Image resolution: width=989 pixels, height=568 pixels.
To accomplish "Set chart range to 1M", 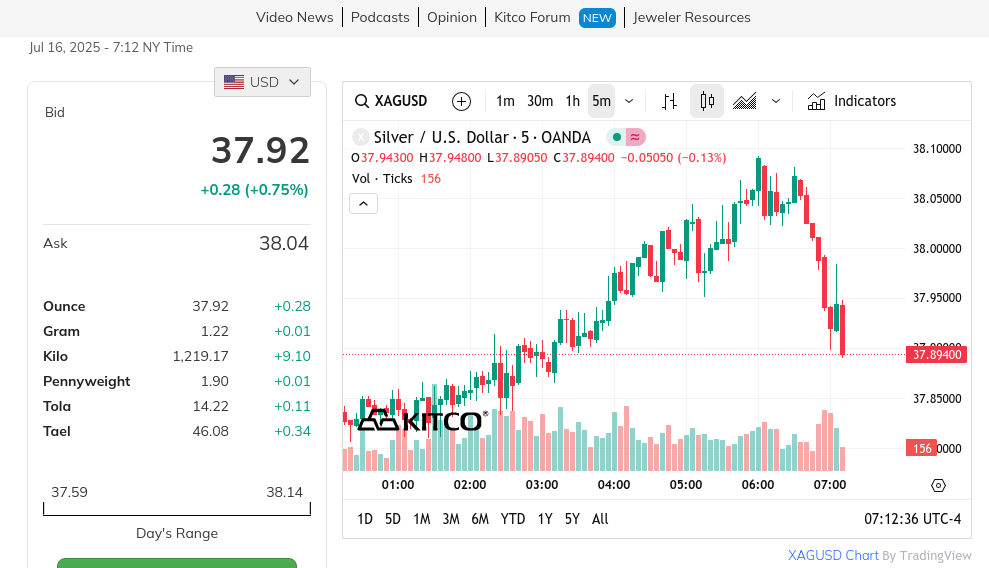I will pos(422,519).
